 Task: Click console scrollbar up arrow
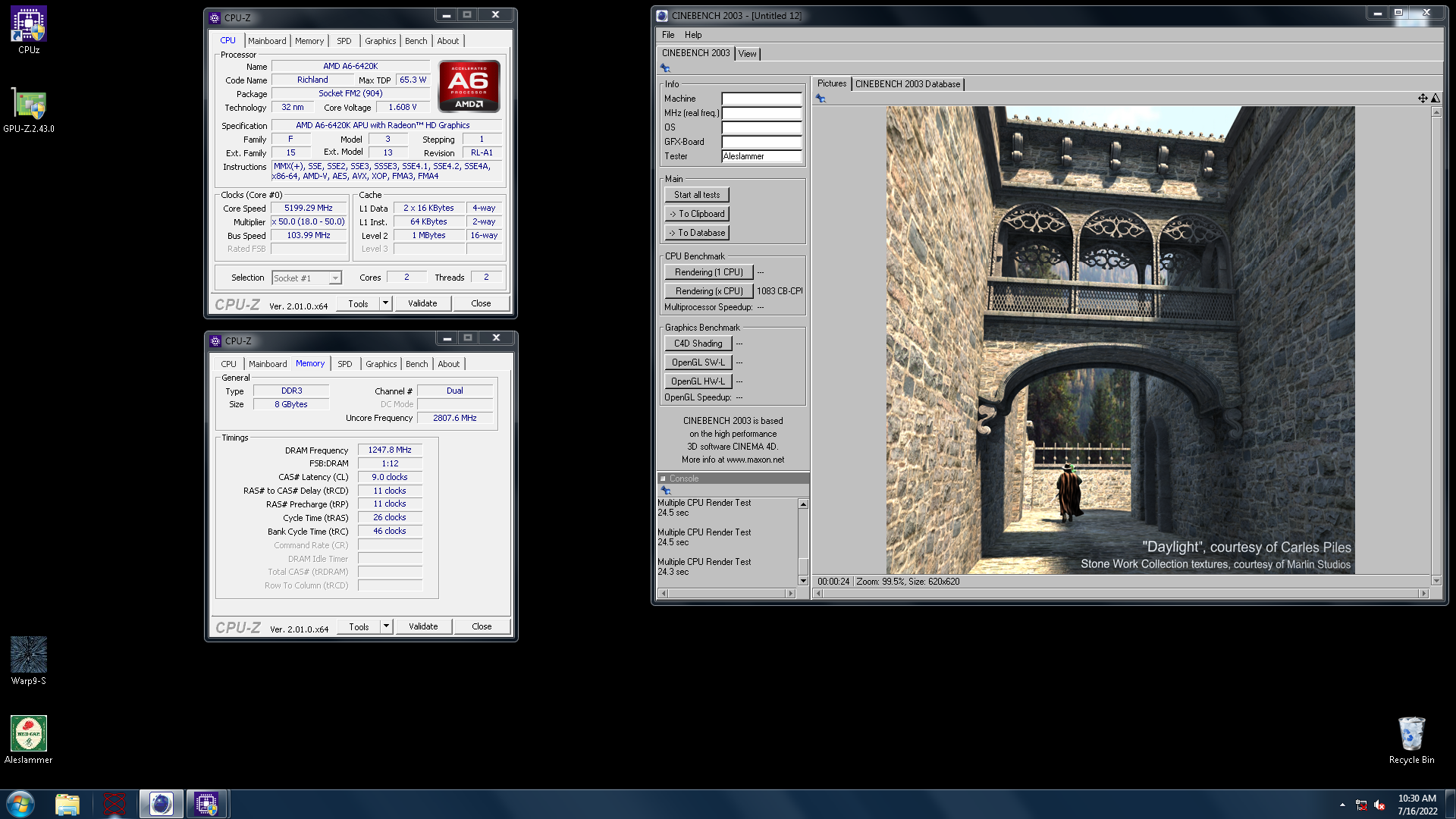click(803, 504)
